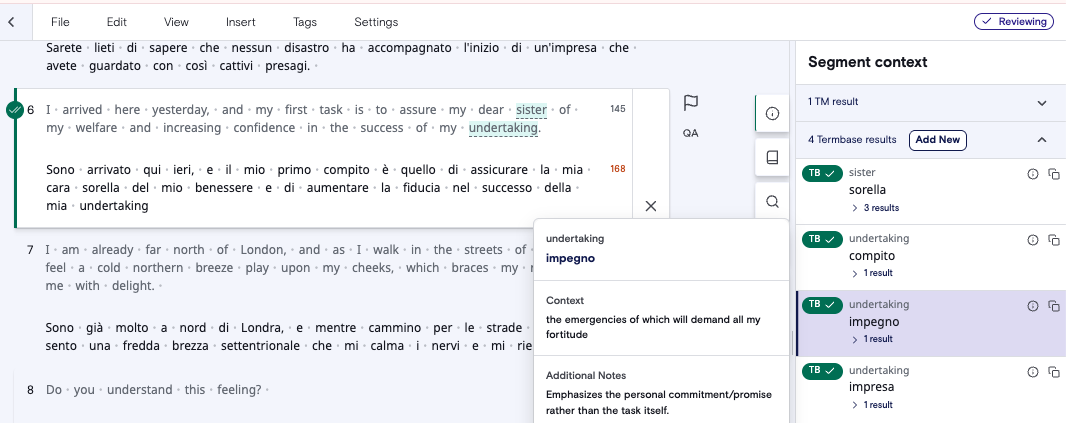Copy the 'impresa' term with copy icon

click(1054, 371)
